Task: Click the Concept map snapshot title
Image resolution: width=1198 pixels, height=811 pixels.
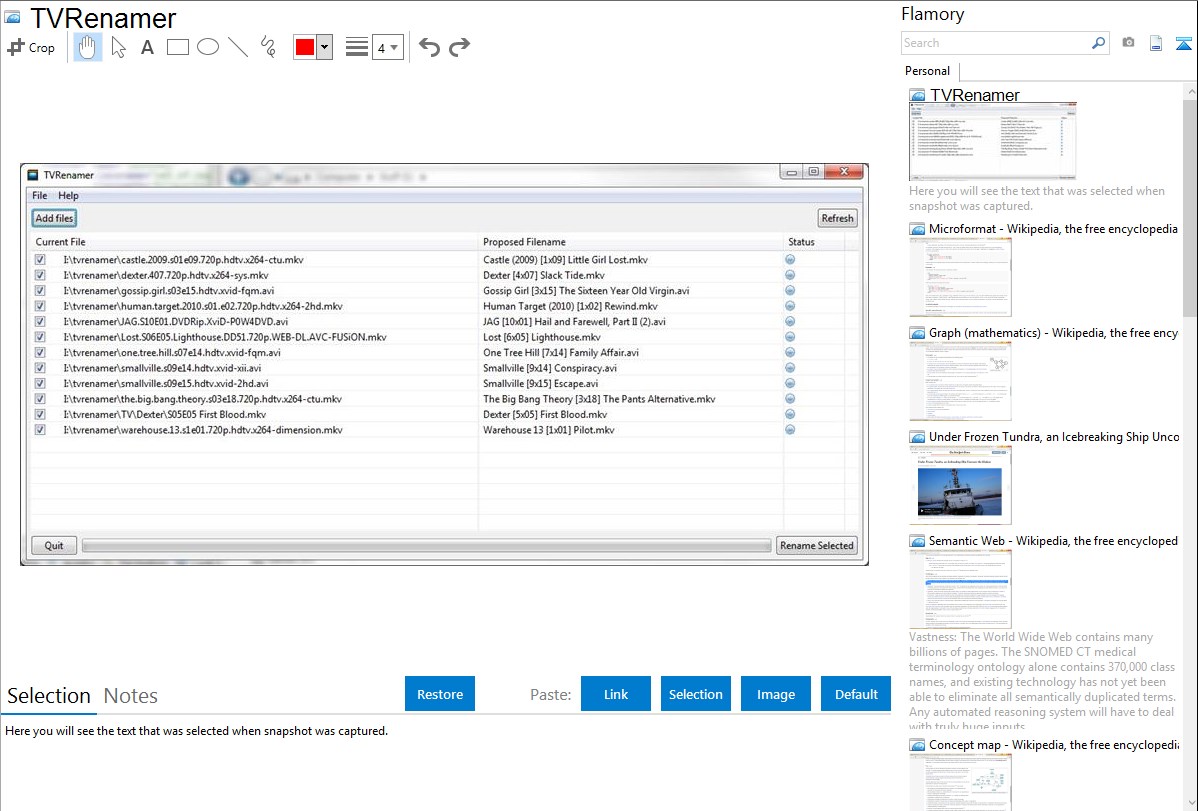Action: point(1054,744)
